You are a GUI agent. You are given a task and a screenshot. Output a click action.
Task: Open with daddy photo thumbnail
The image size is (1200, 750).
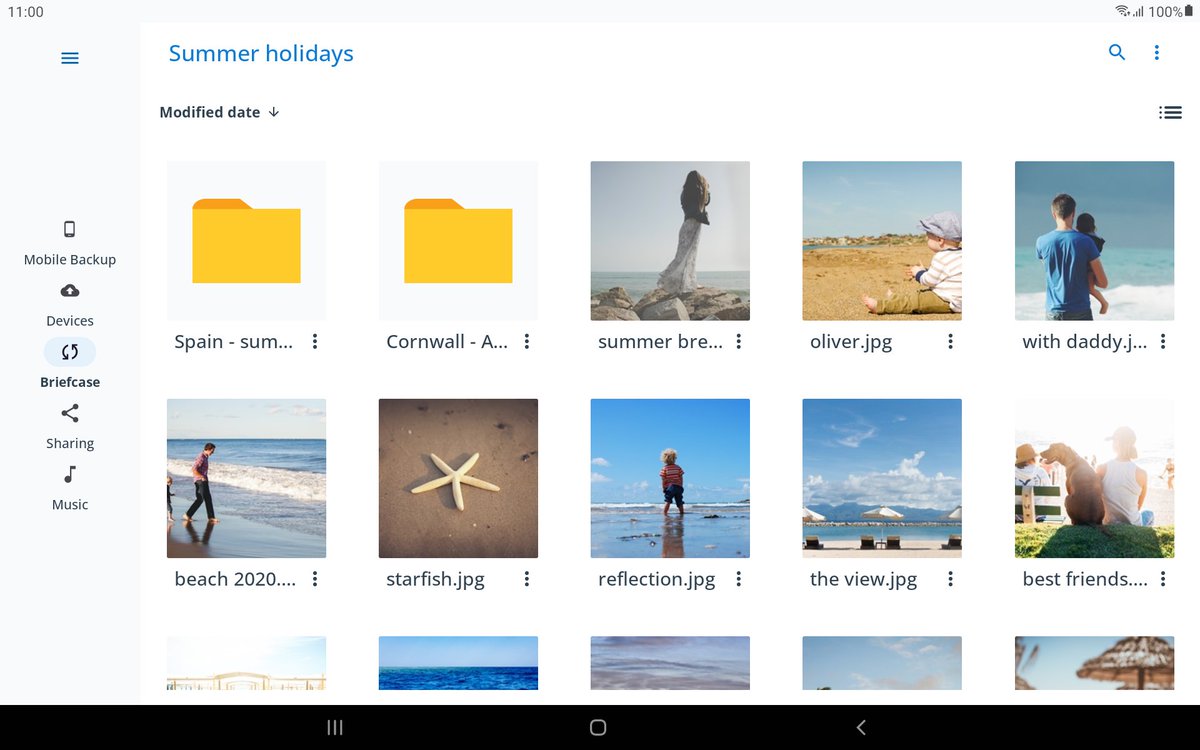pos(1094,241)
